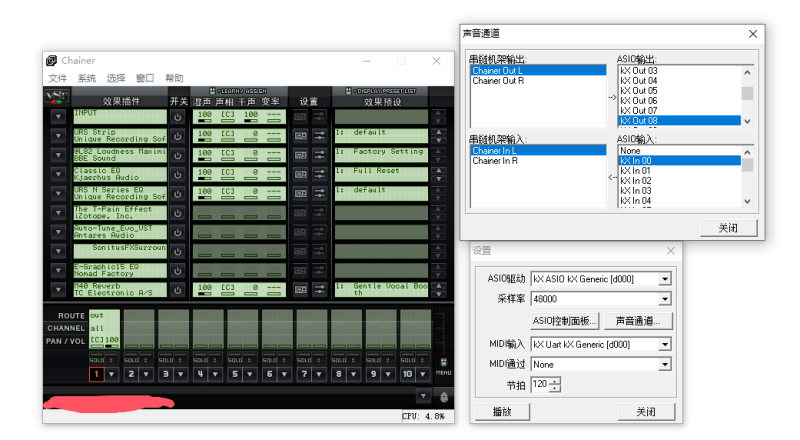This screenshot has width=800, height=440.
Task: Open the editor icon for URS Strip plugin
Action: point(301,136)
